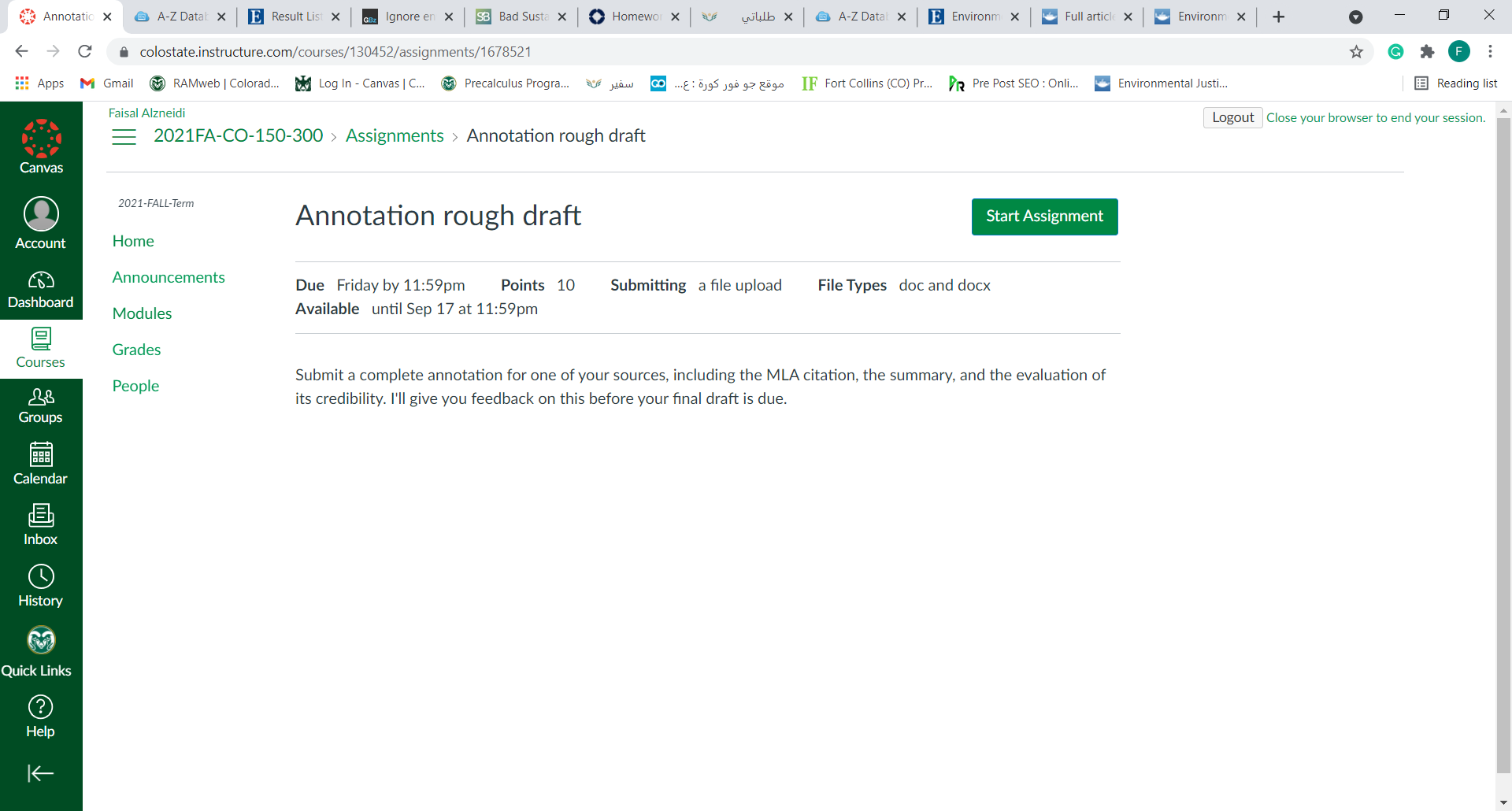Open the Assignments breadcrumb link
This screenshot has width=1512, height=811.
[395, 135]
